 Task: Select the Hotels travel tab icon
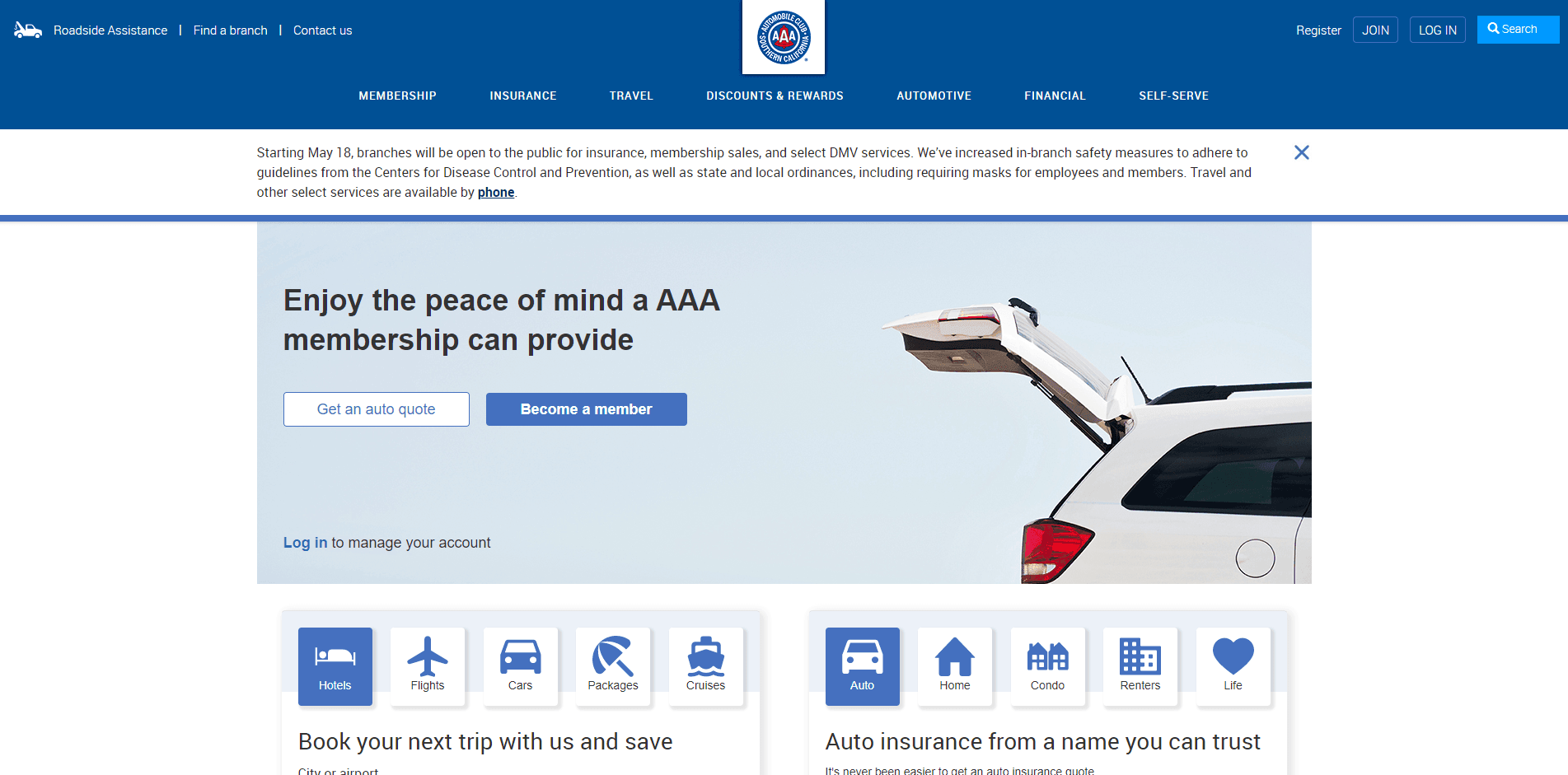coord(335,666)
